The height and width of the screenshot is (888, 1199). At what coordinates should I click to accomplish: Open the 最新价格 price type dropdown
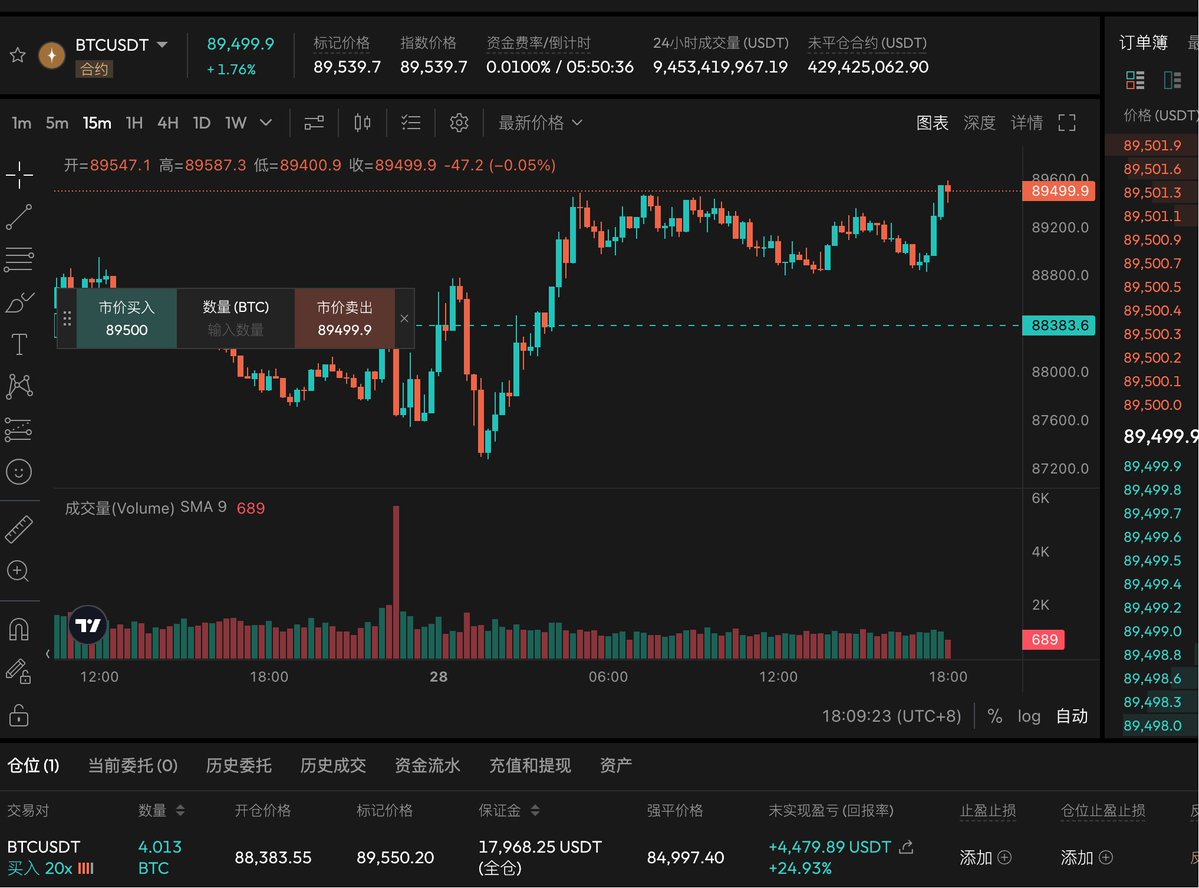pyautogui.click(x=540, y=123)
